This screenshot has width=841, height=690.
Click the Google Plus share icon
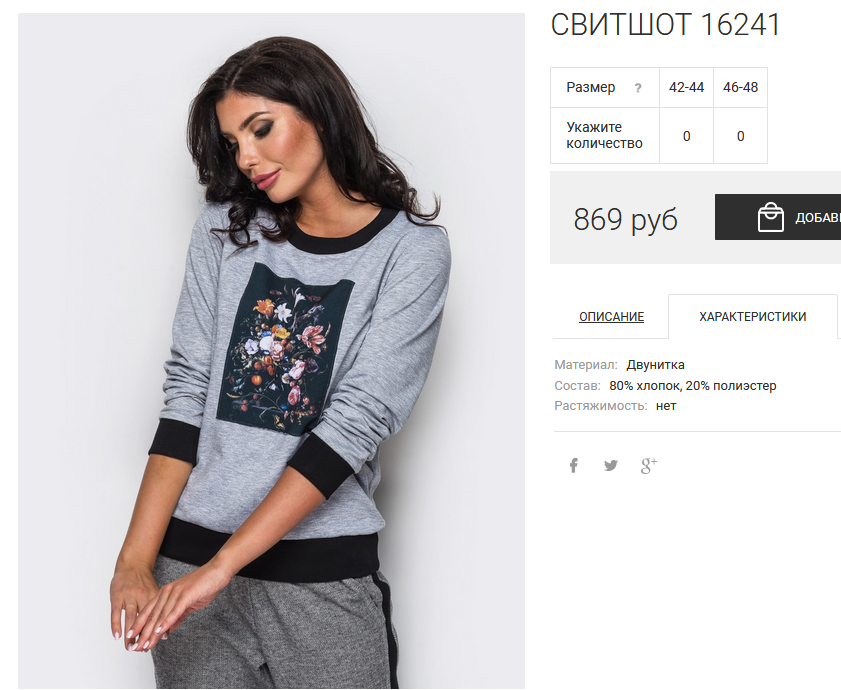pyautogui.click(x=648, y=465)
